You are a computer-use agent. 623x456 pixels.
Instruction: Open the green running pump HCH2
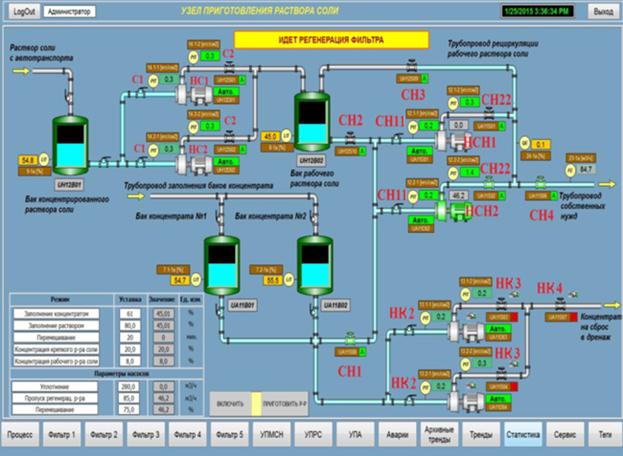click(452, 210)
